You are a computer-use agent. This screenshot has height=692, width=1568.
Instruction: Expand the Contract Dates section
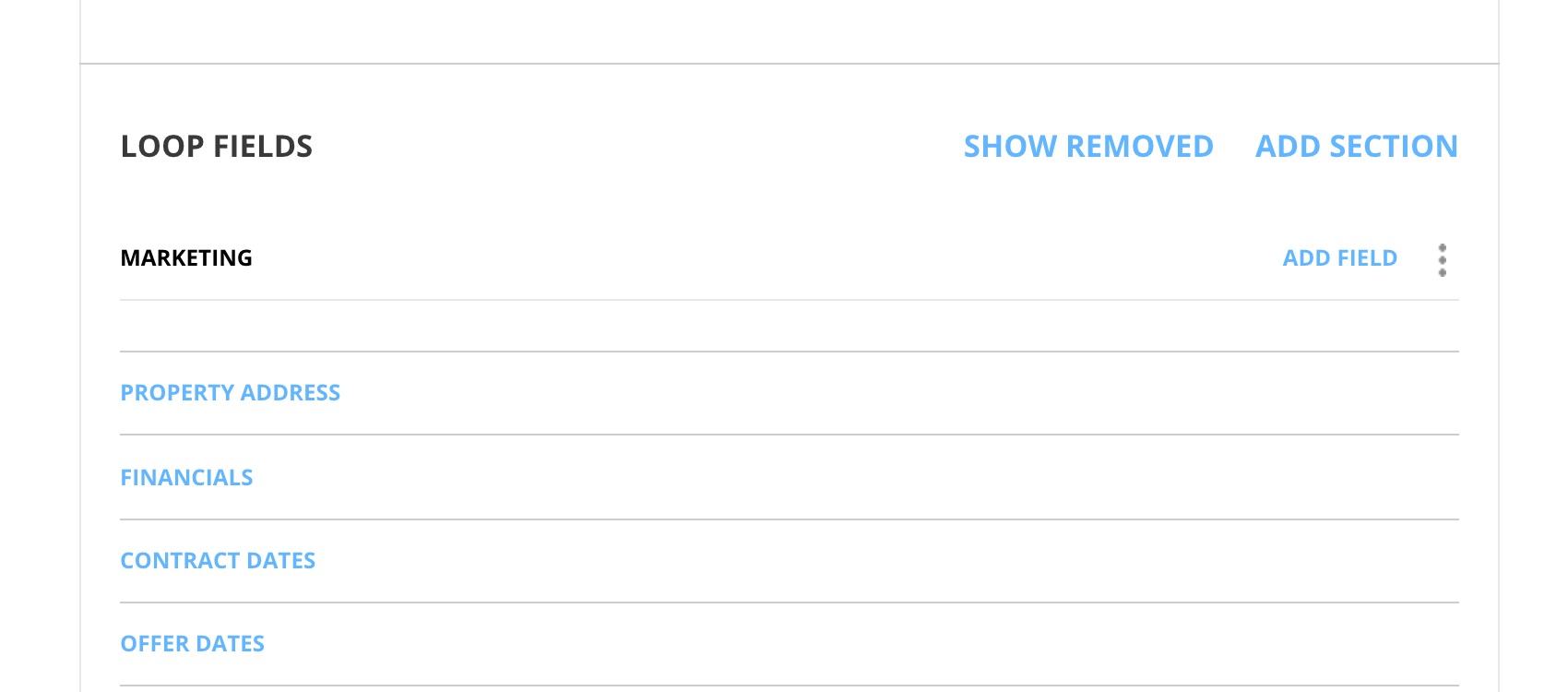pyautogui.click(x=218, y=561)
